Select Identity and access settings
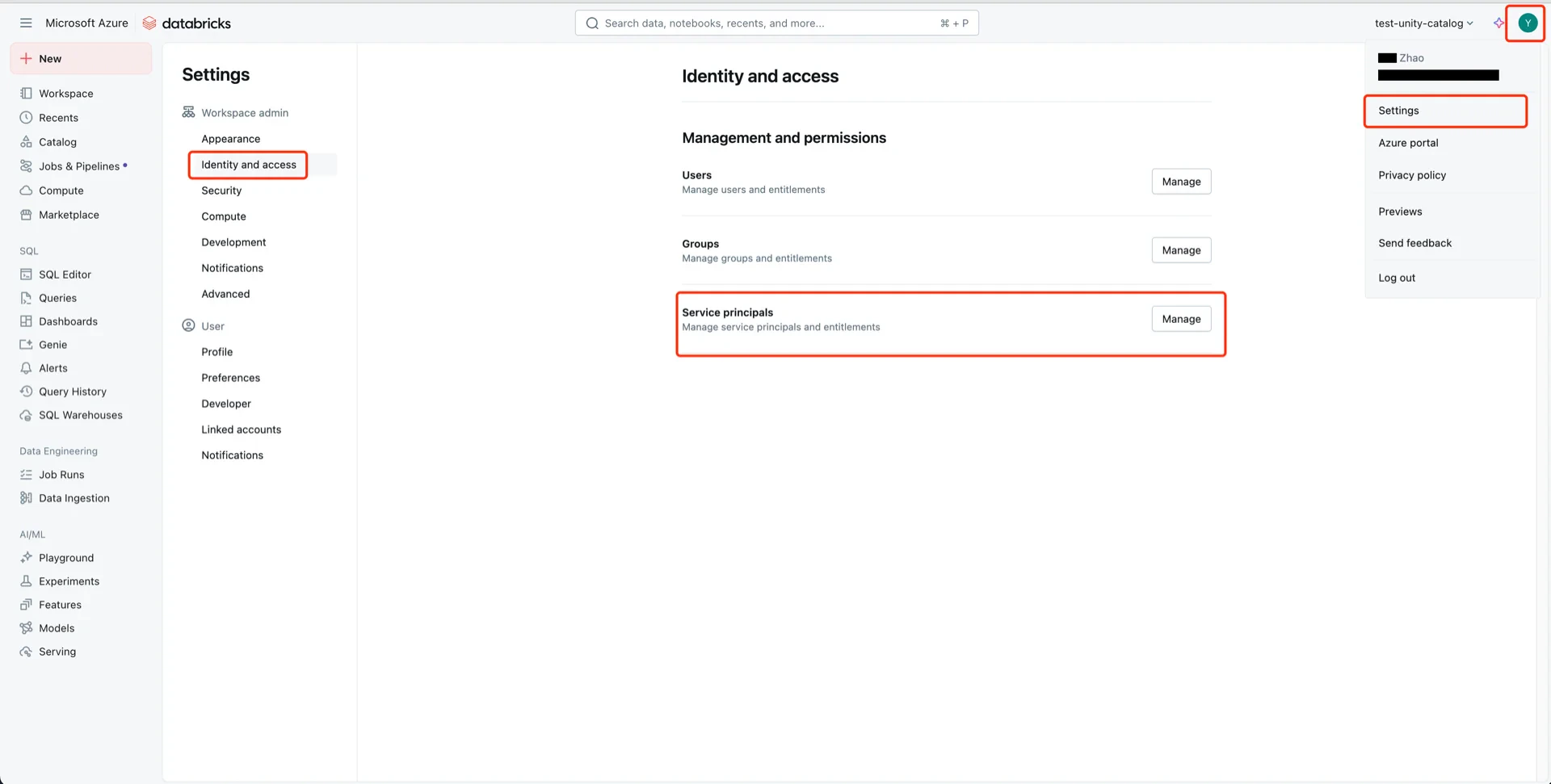Screen dimensions: 1551x784 pyautogui.click(x=249, y=165)
